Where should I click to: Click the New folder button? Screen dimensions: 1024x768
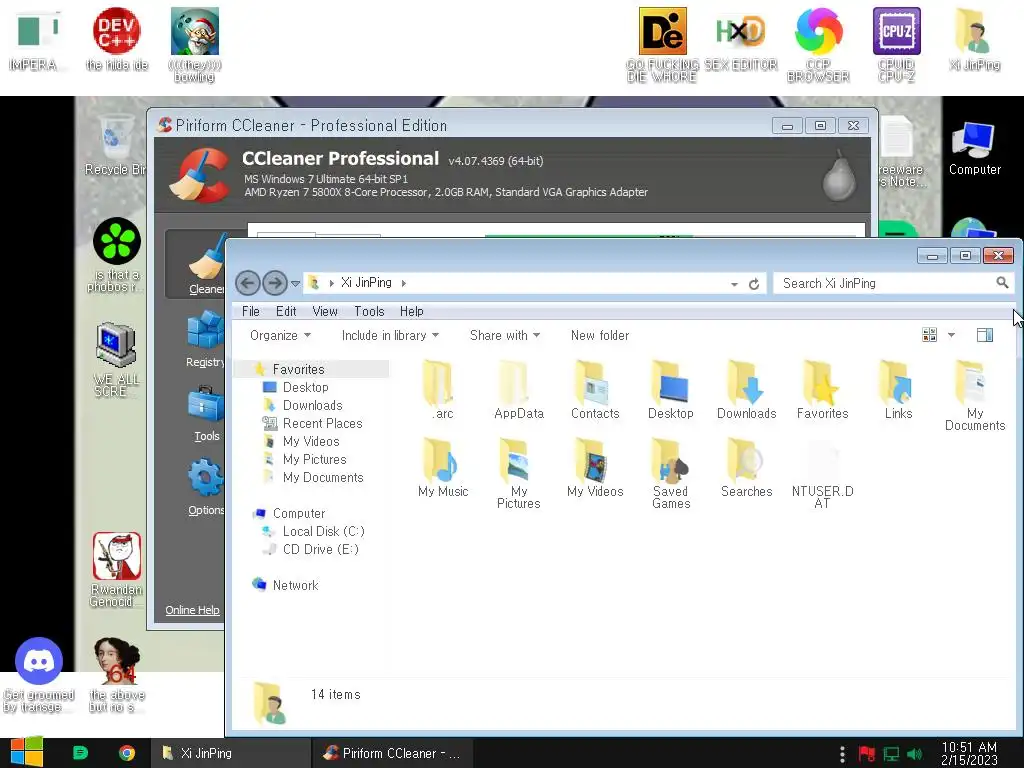click(x=600, y=335)
